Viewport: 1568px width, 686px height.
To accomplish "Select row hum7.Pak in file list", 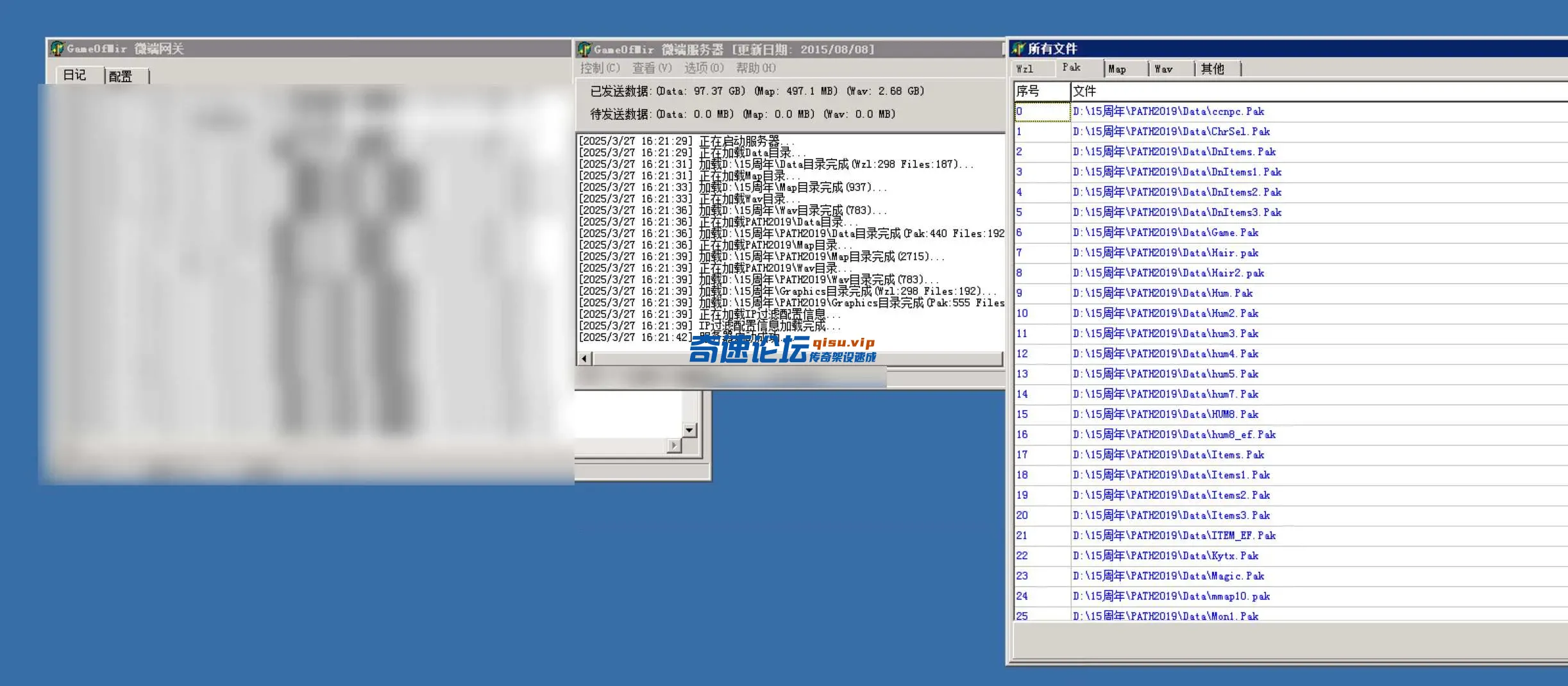I will [1291, 394].
